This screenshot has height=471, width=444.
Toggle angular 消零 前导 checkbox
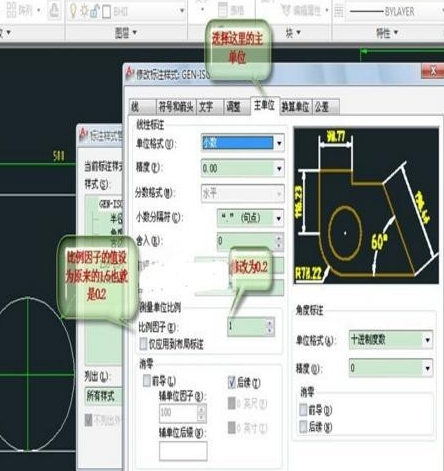tap(303, 410)
